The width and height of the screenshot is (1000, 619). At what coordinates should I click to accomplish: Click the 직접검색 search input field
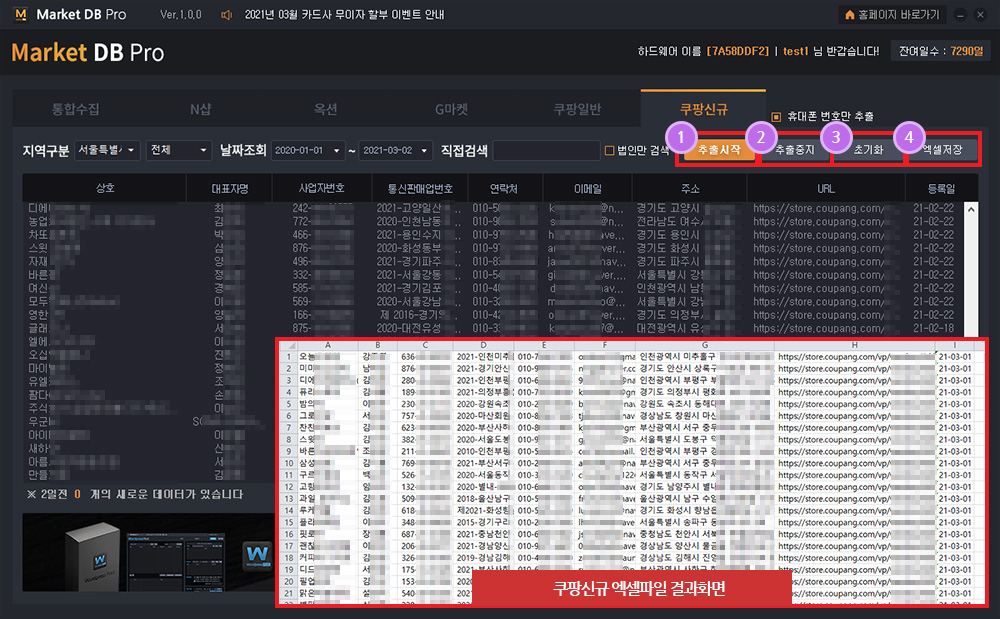(x=545, y=151)
